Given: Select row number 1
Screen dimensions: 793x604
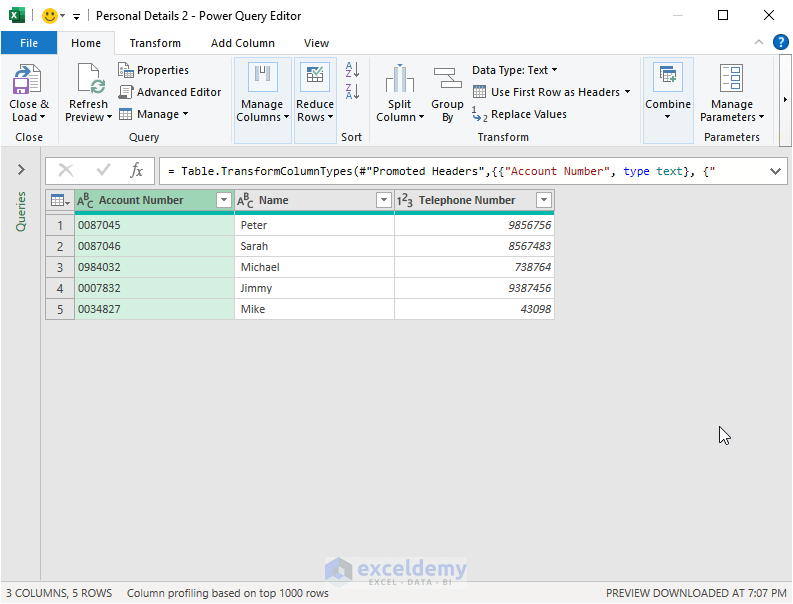Looking at the screenshot, I should tap(60, 225).
